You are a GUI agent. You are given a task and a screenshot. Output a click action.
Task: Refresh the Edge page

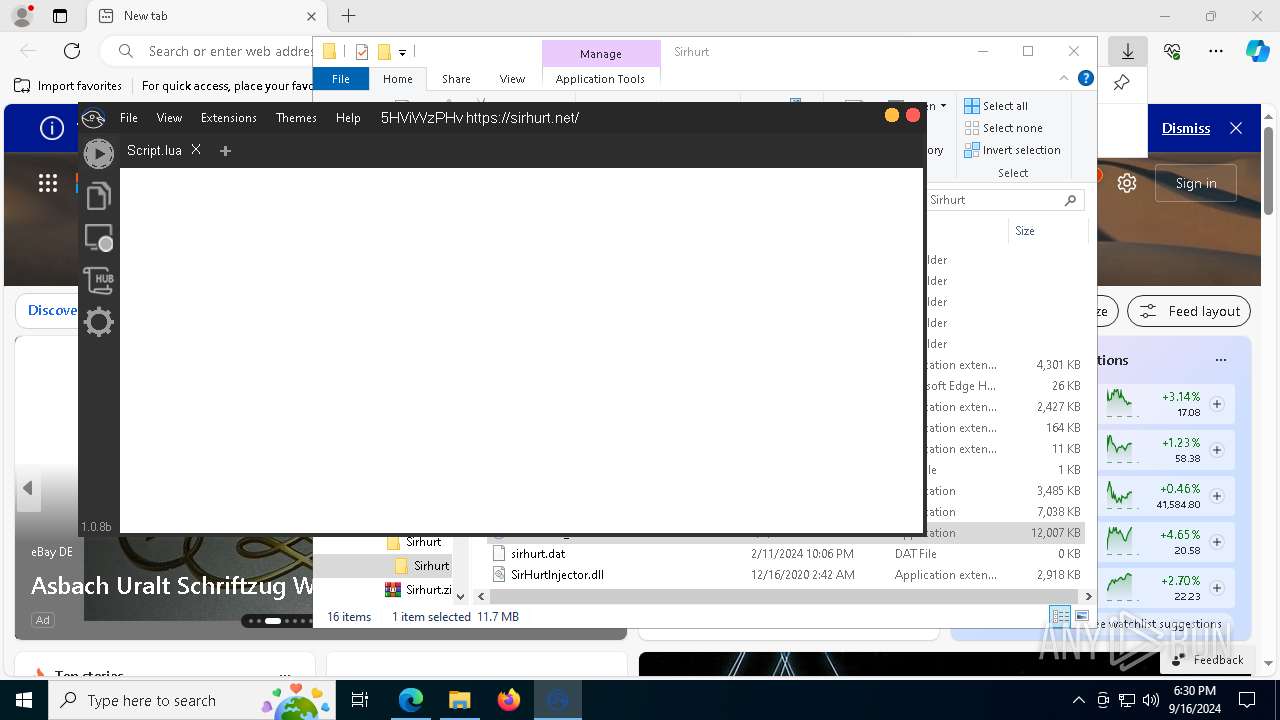[72, 51]
